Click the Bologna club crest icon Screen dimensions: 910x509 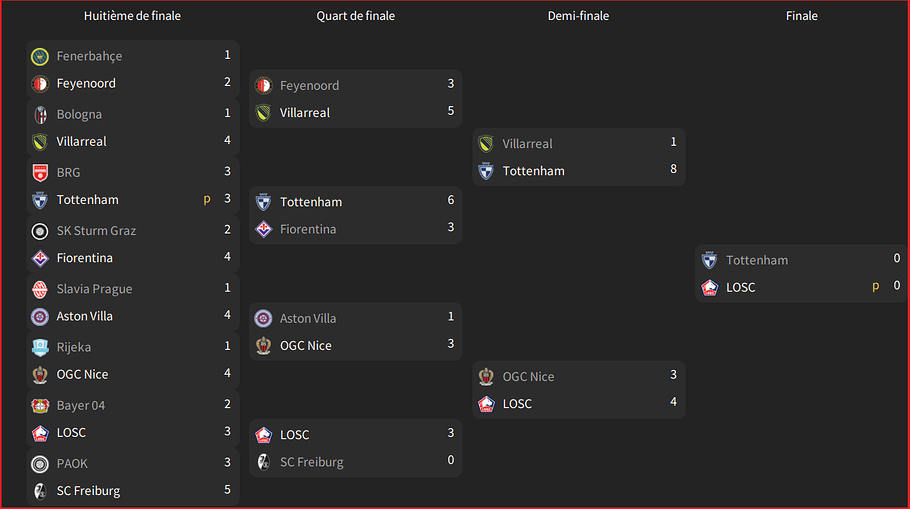pyautogui.click(x=40, y=115)
